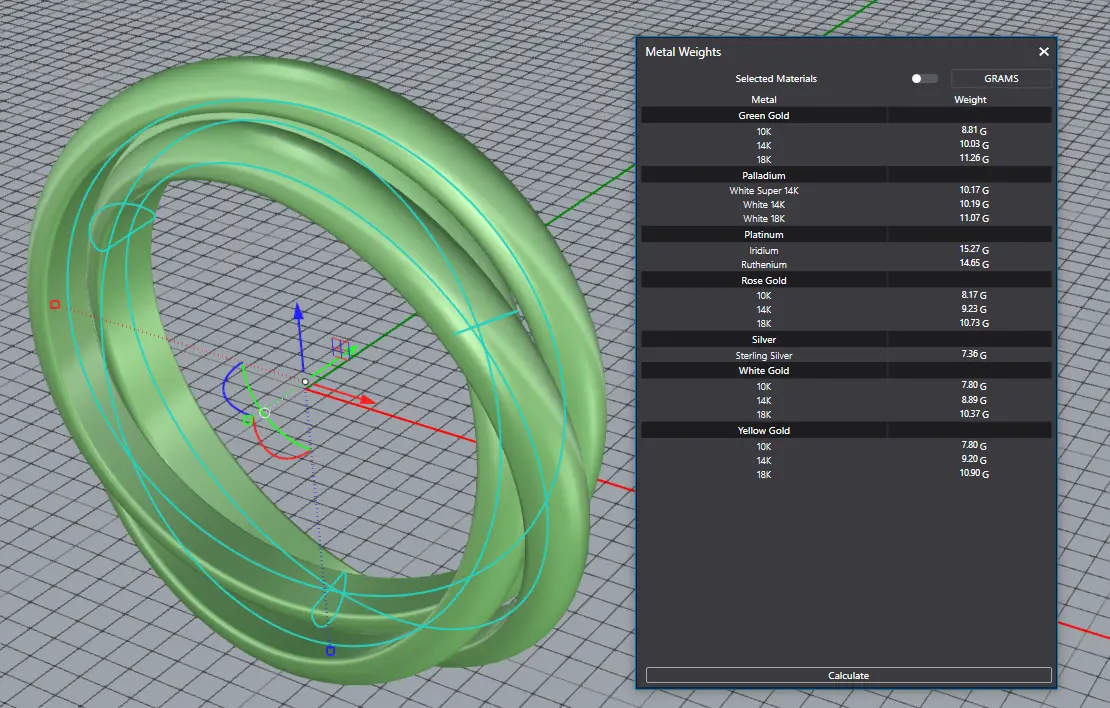
Task: Collapse the Yellow Gold group header
Action: coord(764,430)
